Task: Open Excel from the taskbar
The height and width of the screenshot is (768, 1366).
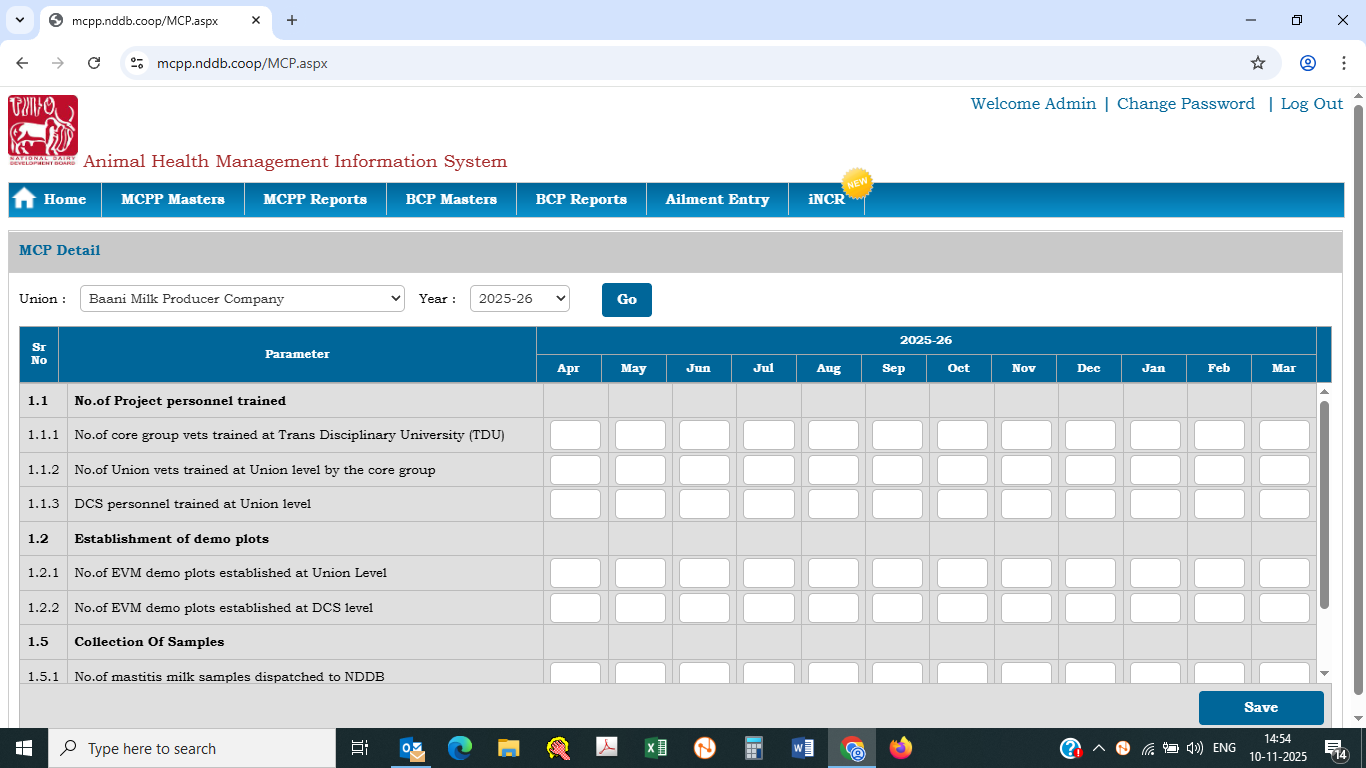Action: [656, 748]
